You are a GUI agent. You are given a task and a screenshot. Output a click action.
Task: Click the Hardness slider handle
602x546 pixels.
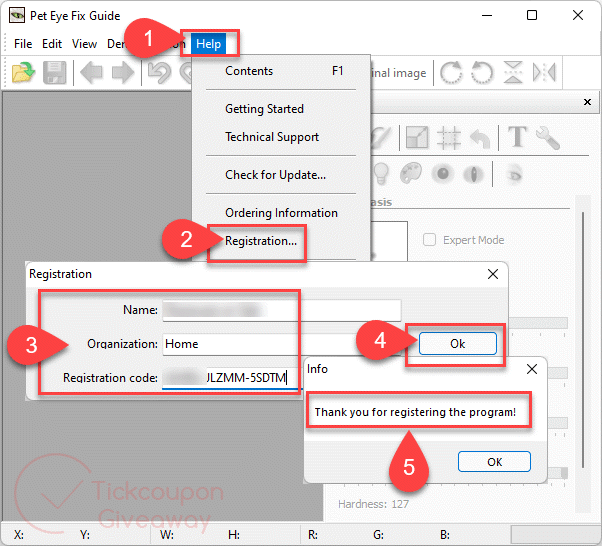click(x=564, y=473)
